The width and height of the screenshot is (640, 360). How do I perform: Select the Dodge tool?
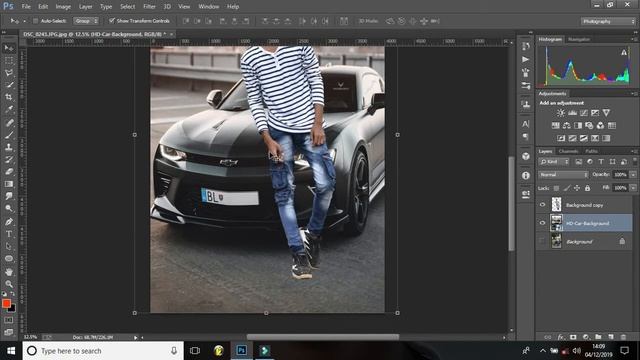tap(9, 208)
